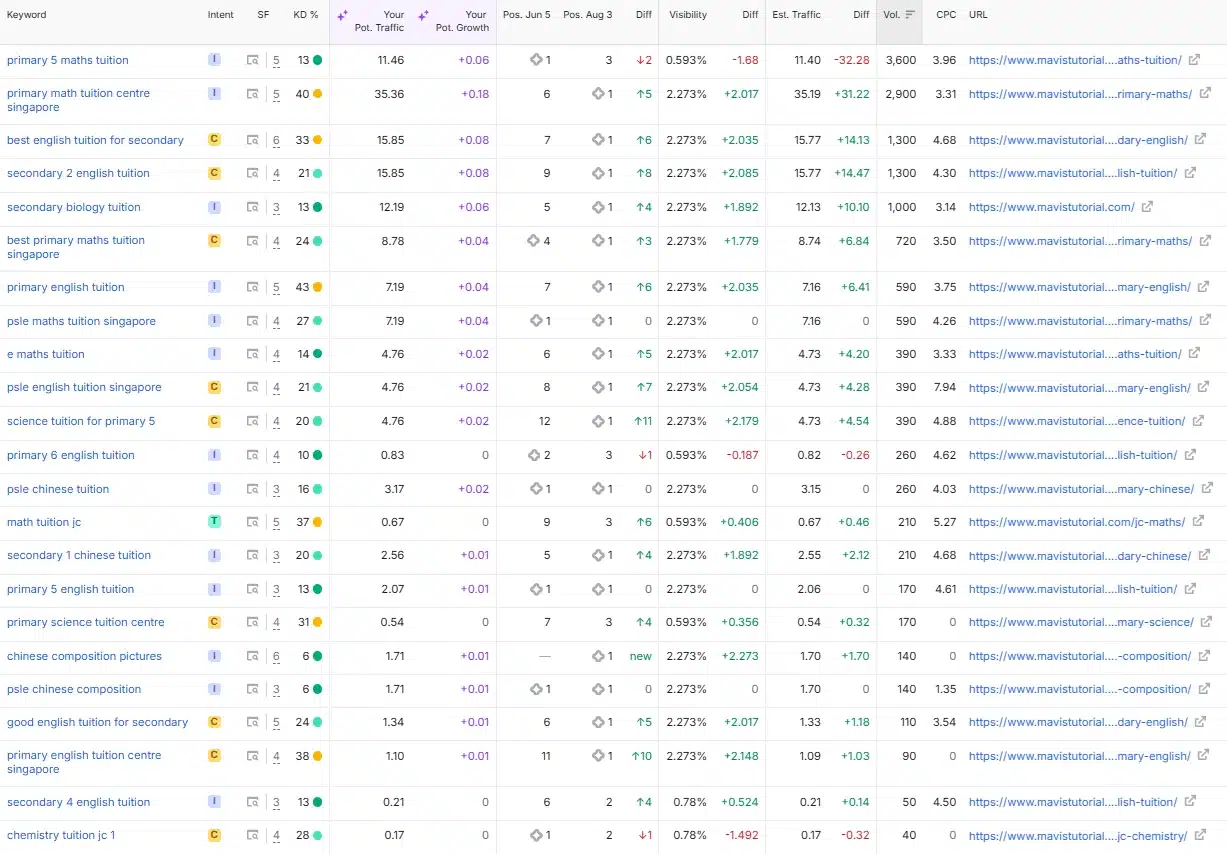
Task: Sort by CPC column header
Action: coord(946,15)
